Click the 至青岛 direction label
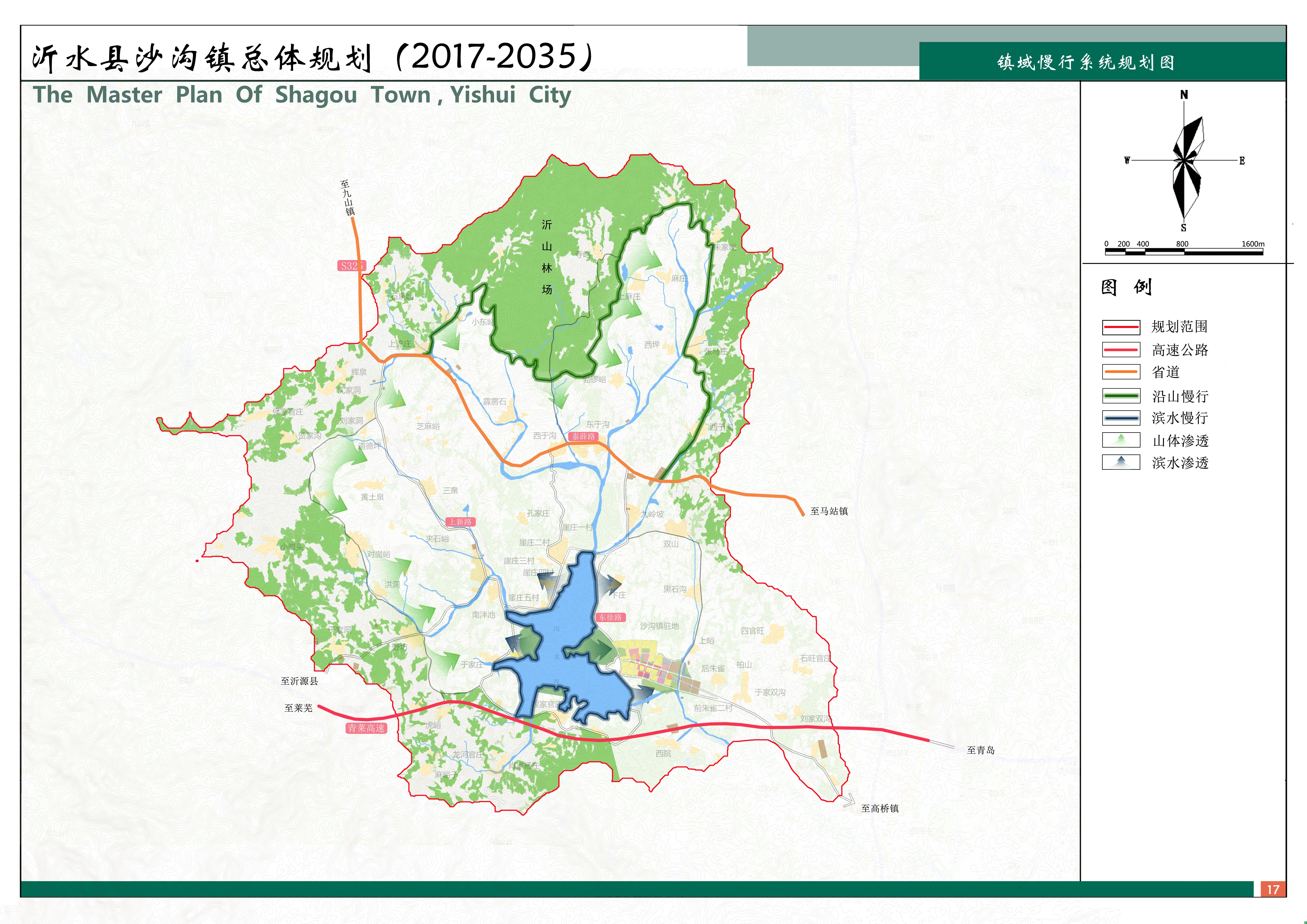 click(x=981, y=750)
